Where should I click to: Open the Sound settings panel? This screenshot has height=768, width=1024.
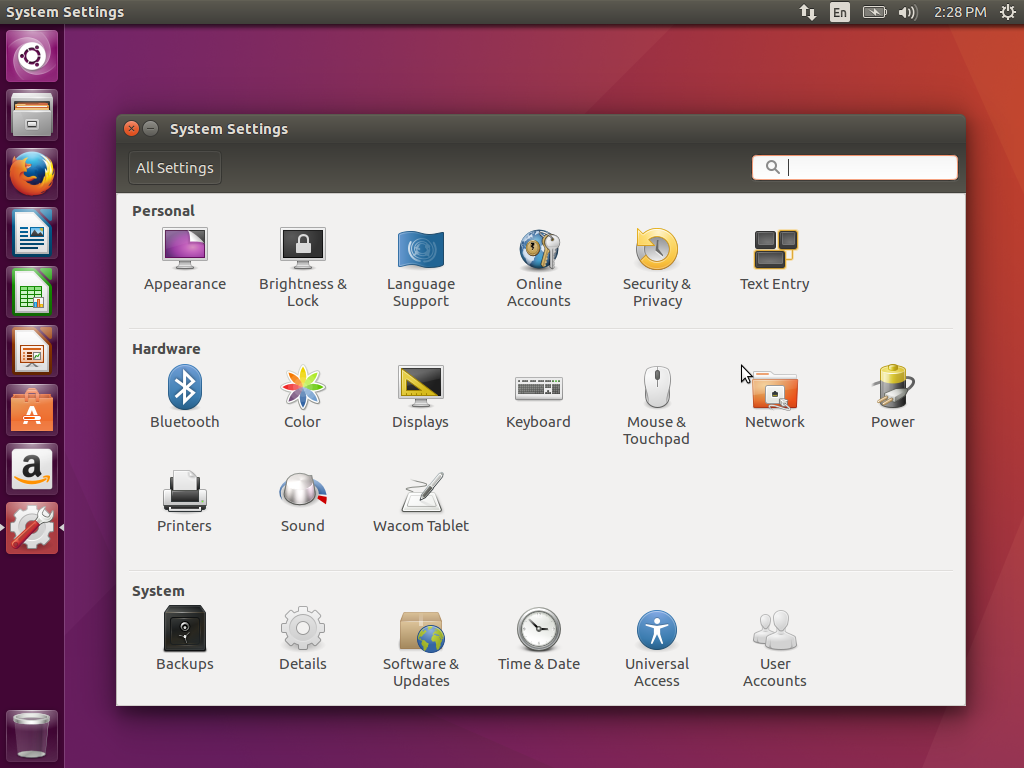[302, 502]
